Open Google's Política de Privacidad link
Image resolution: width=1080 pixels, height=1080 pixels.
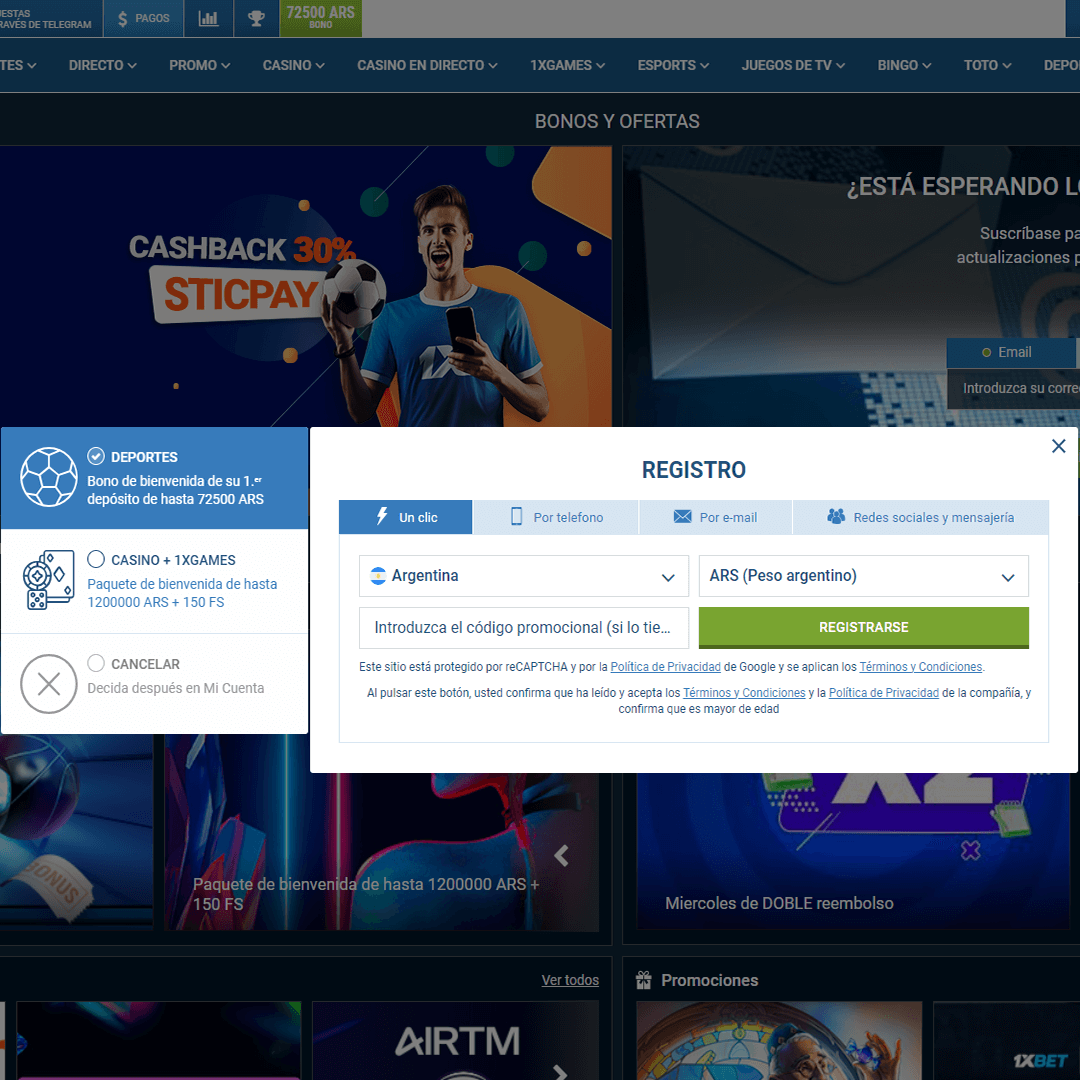665,667
